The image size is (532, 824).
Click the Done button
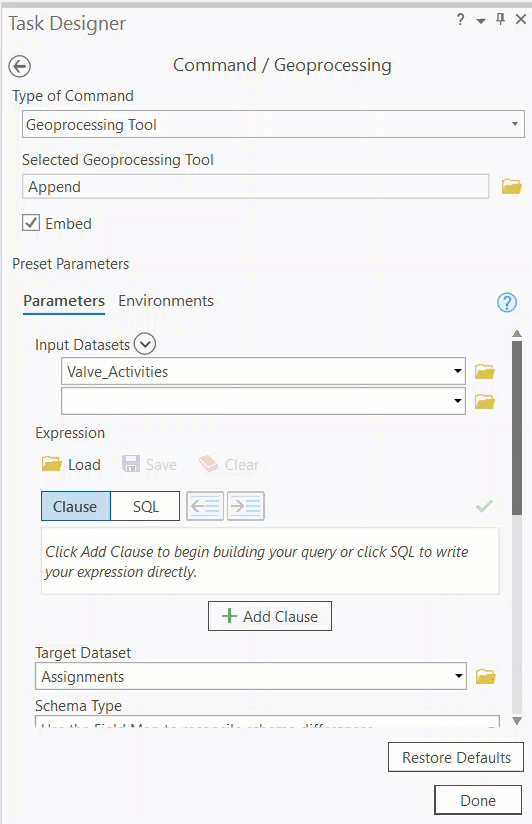tap(478, 800)
